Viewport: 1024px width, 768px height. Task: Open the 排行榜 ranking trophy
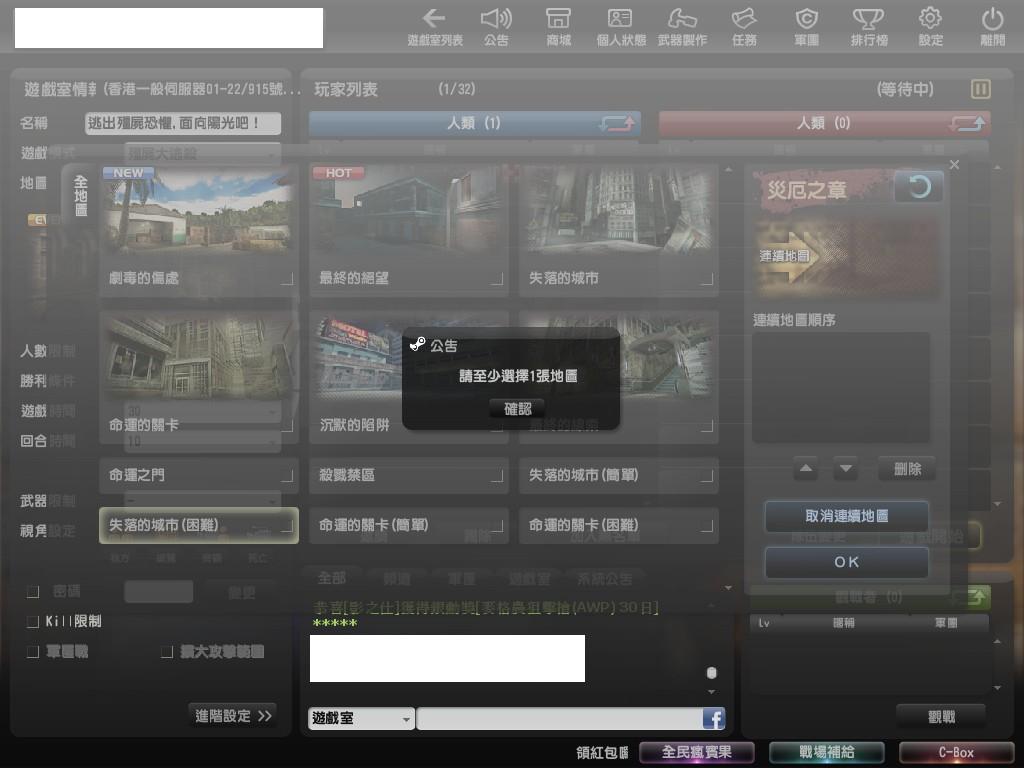click(869, 27)
